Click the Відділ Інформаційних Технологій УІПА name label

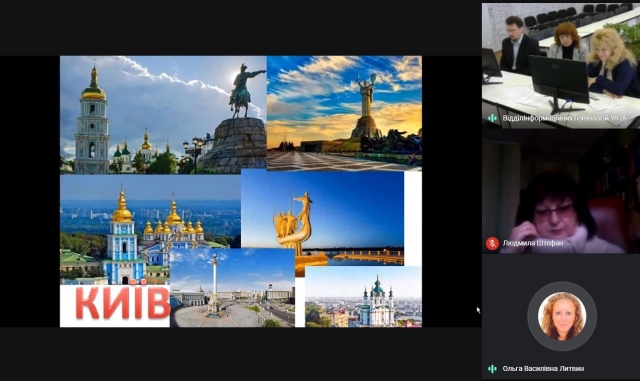564,118
